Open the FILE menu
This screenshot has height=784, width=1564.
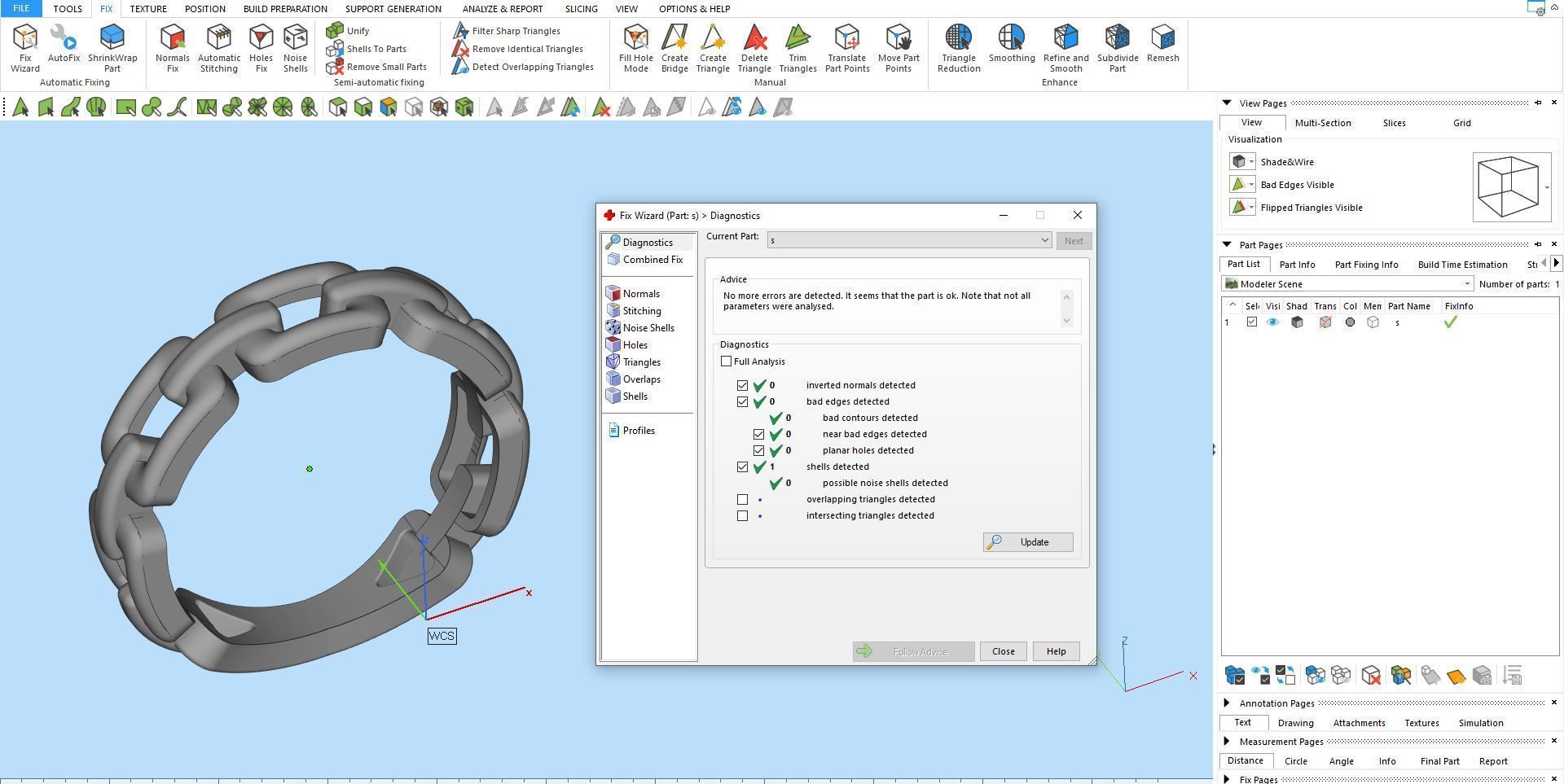pyautogui.click(x=21, y=9)
